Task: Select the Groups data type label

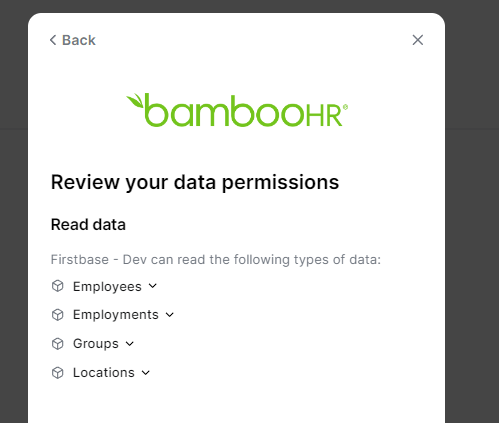Action: (96, 344)
